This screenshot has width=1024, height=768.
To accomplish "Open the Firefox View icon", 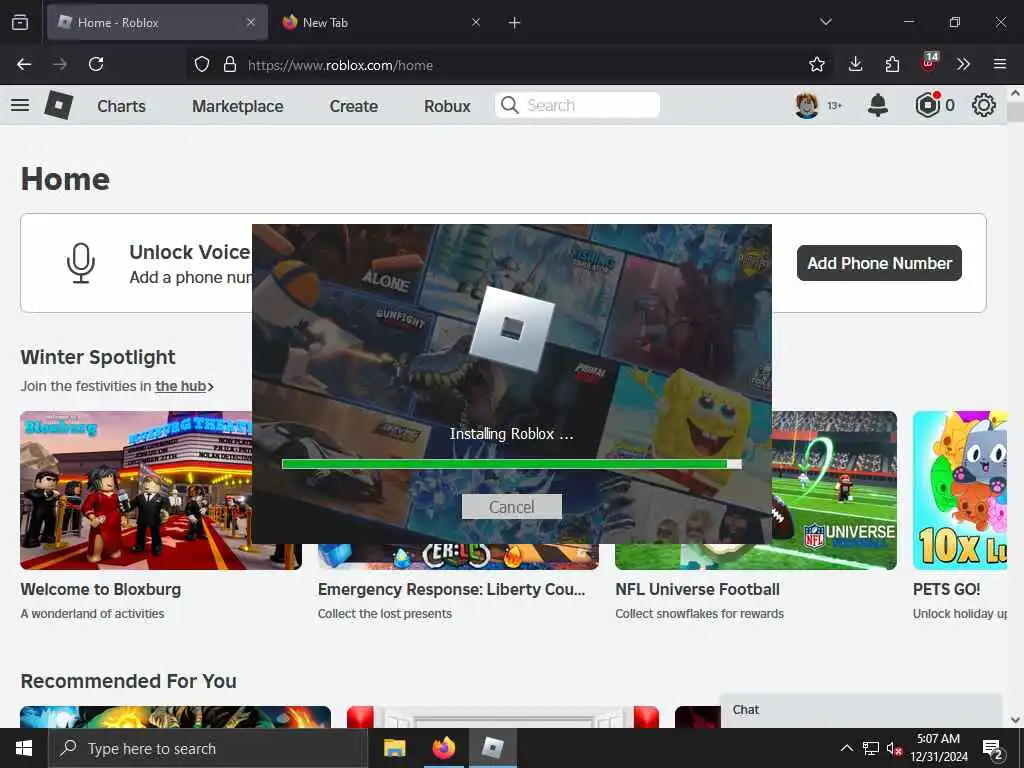I will 20,22.
